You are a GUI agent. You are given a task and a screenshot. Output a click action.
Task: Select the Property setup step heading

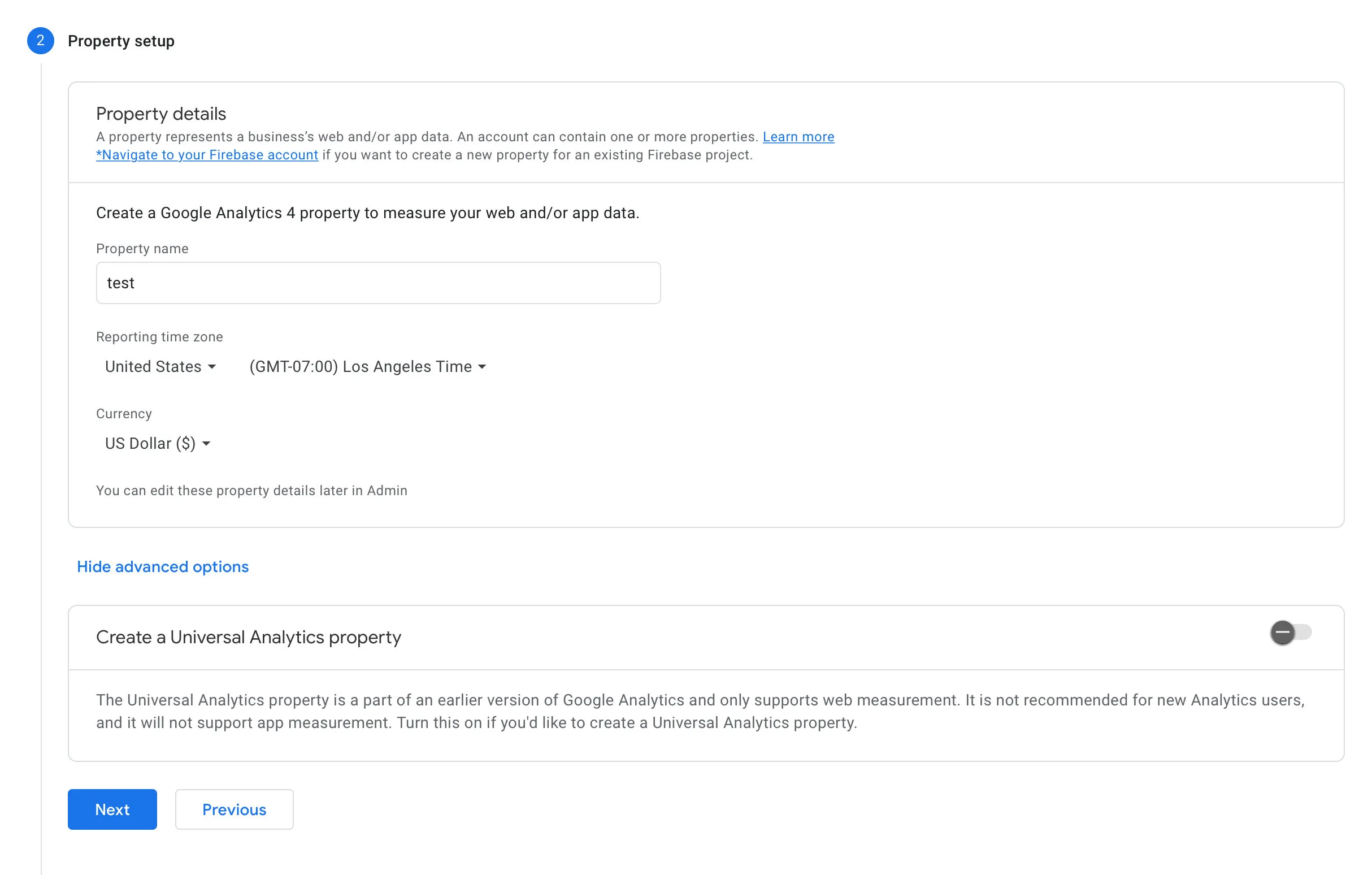click(x=121, y=41)
